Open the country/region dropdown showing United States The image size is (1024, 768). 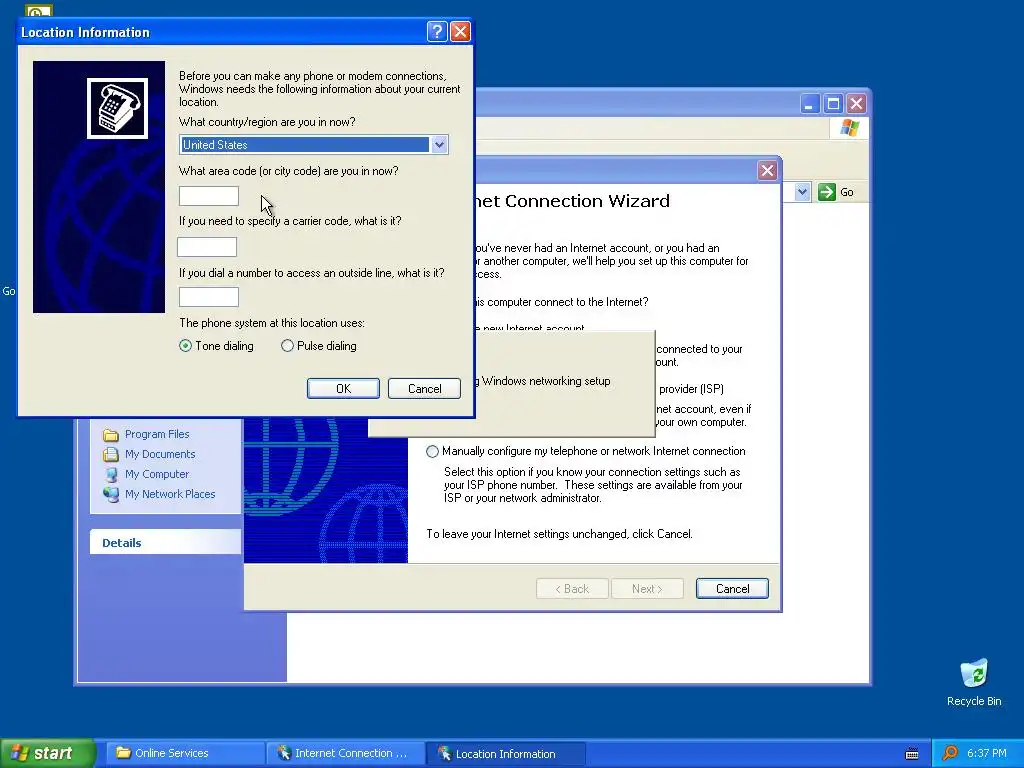(x=440, y=144)
